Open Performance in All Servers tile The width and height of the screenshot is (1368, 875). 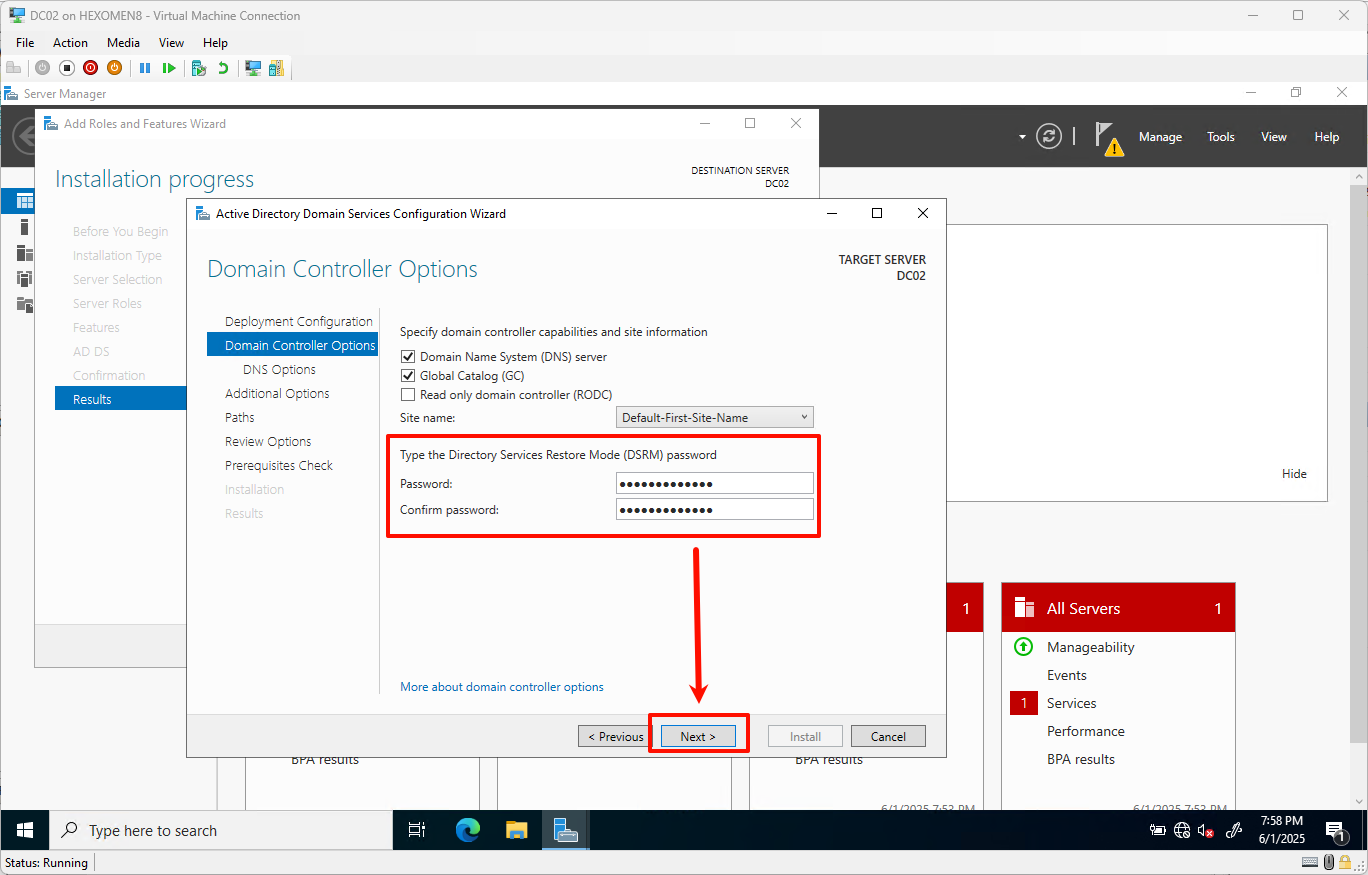(1085, 731)
